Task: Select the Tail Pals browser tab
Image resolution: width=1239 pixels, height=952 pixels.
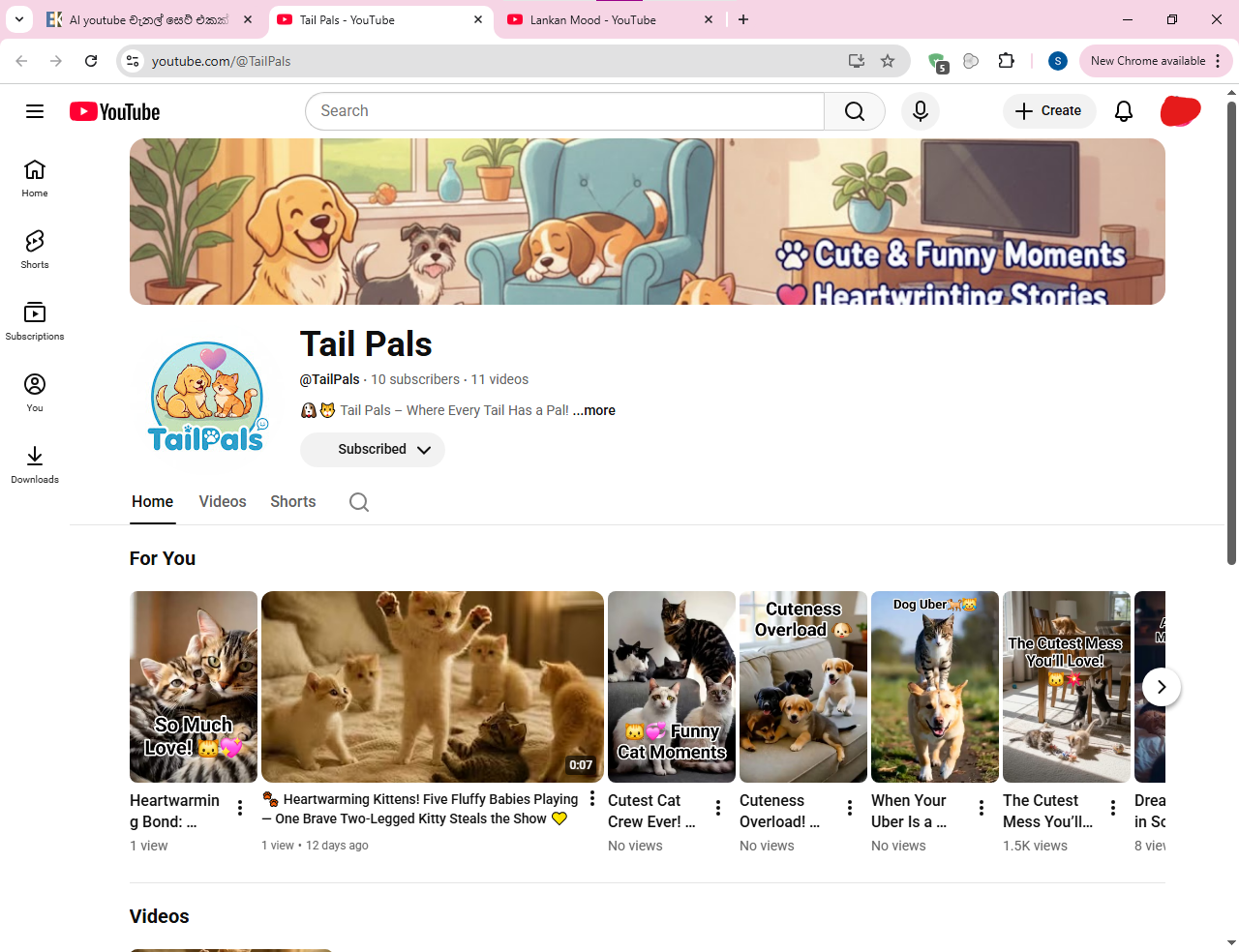Action: [x=379, y=19]
